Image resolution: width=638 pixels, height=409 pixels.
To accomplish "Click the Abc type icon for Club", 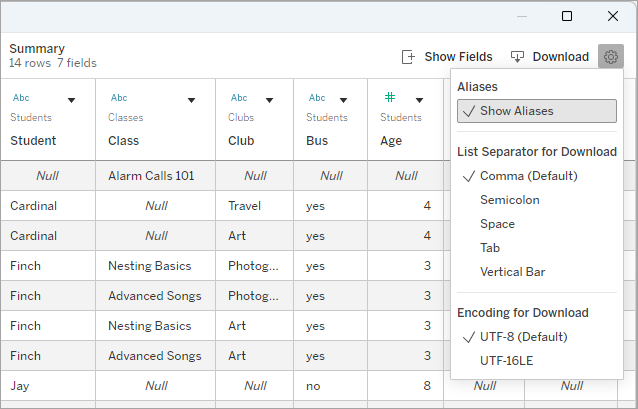I will click(x=239, y=98).
